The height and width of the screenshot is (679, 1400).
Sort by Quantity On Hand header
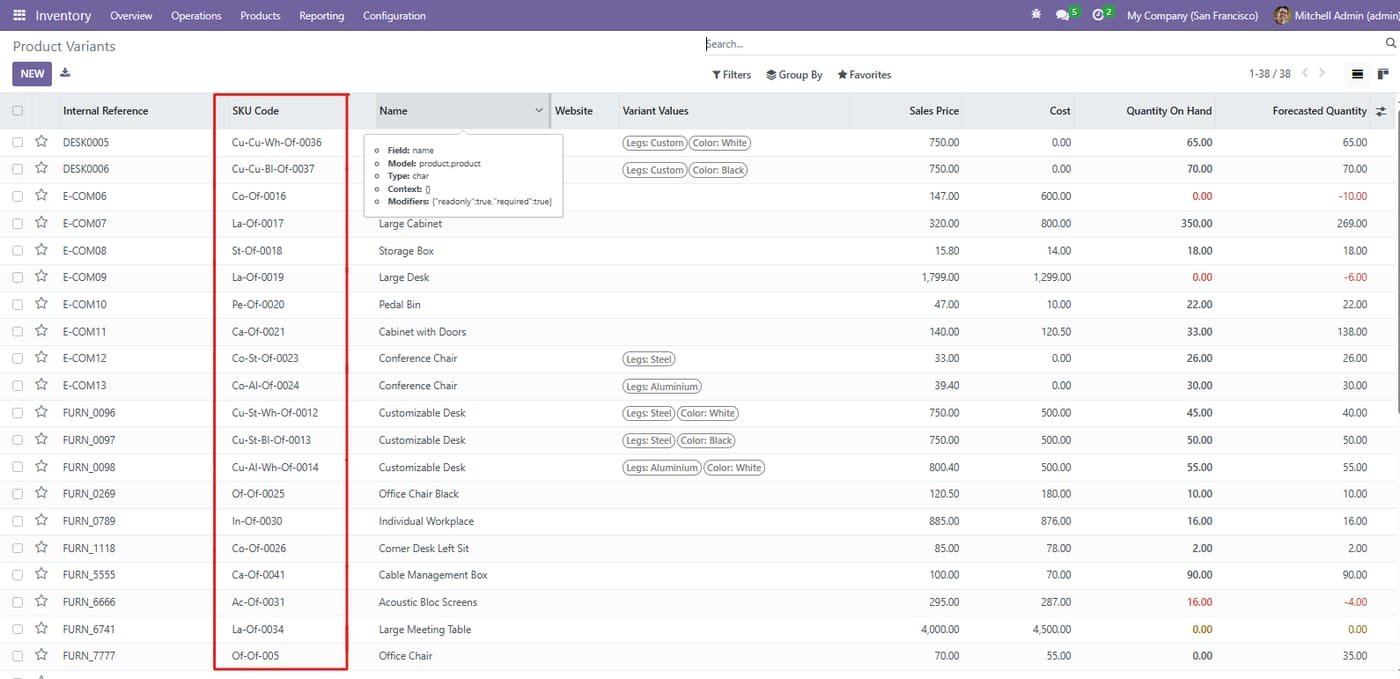[1169, 111]
